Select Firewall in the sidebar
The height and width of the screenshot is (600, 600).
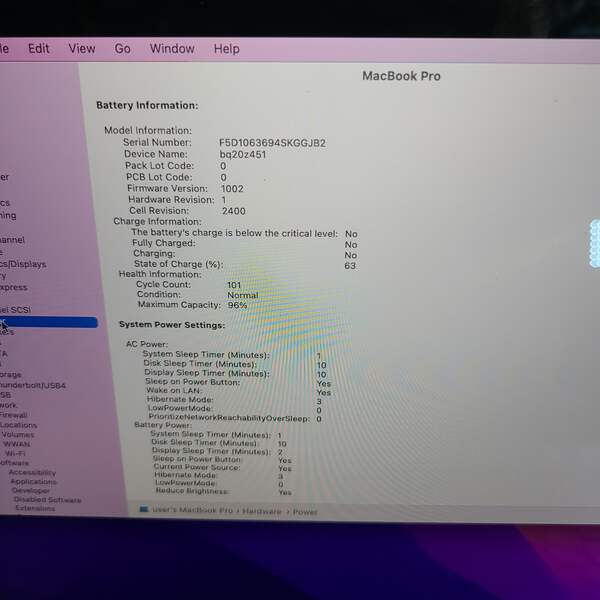13,415
